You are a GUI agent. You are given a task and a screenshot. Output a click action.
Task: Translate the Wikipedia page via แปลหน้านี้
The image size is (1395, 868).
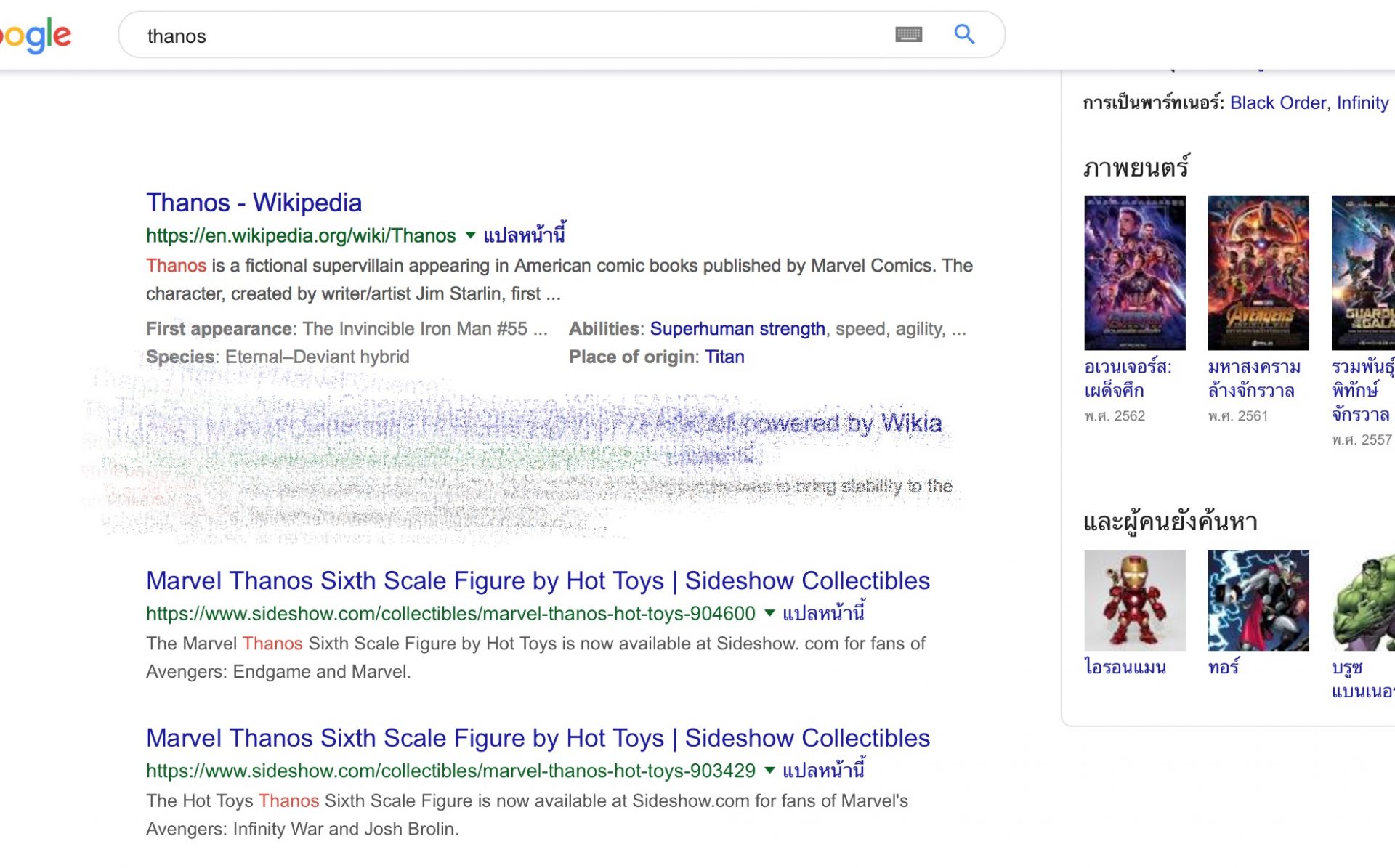pyautogui.click(x=524, y=235)
